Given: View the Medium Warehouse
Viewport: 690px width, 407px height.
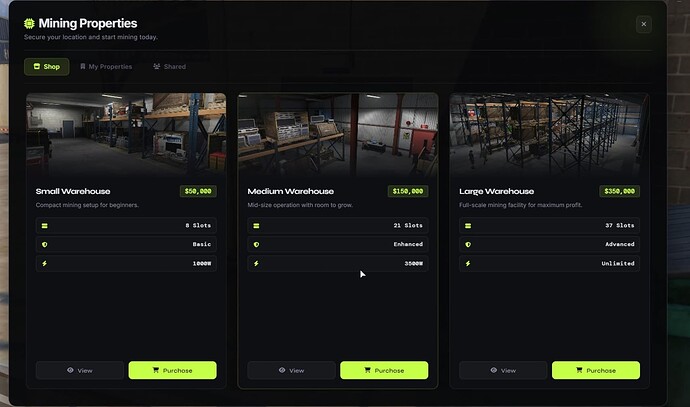Looking at the screenshot, I should pos(291,370).
